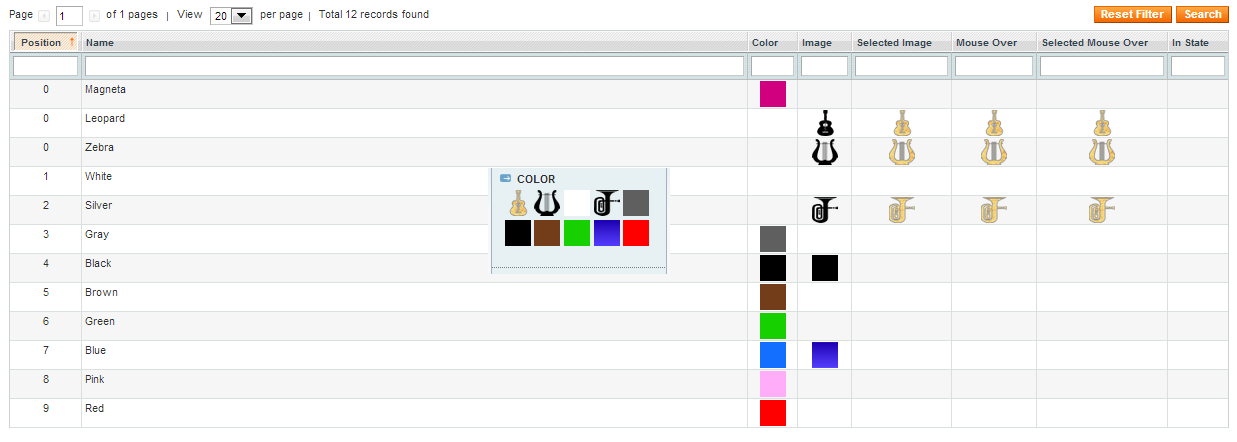
Task: Click Black row's Color column swatch
Action: pos(773,268)
